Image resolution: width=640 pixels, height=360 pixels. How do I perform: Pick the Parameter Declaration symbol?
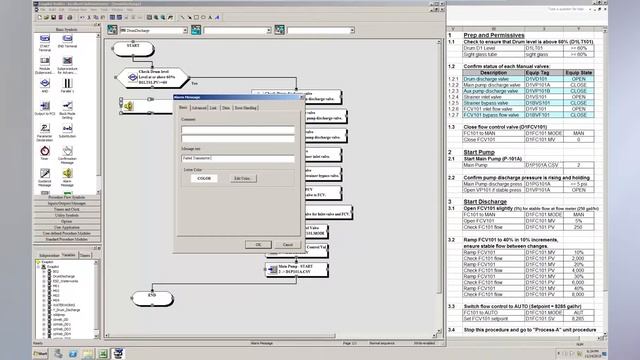[x=45, y=128]
